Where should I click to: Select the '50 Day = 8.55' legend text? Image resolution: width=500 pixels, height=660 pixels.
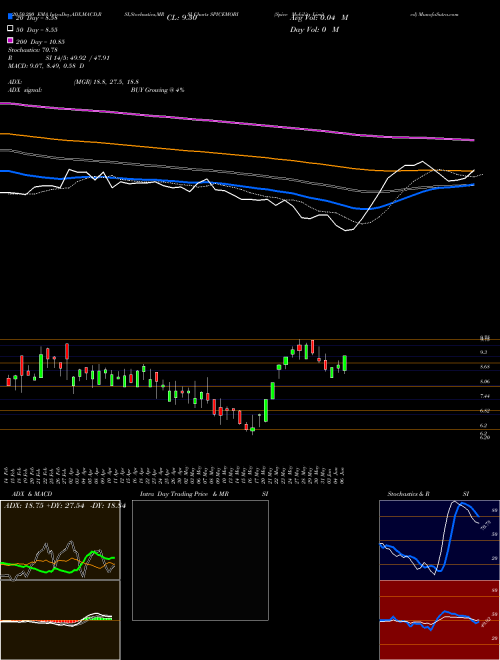37,30
